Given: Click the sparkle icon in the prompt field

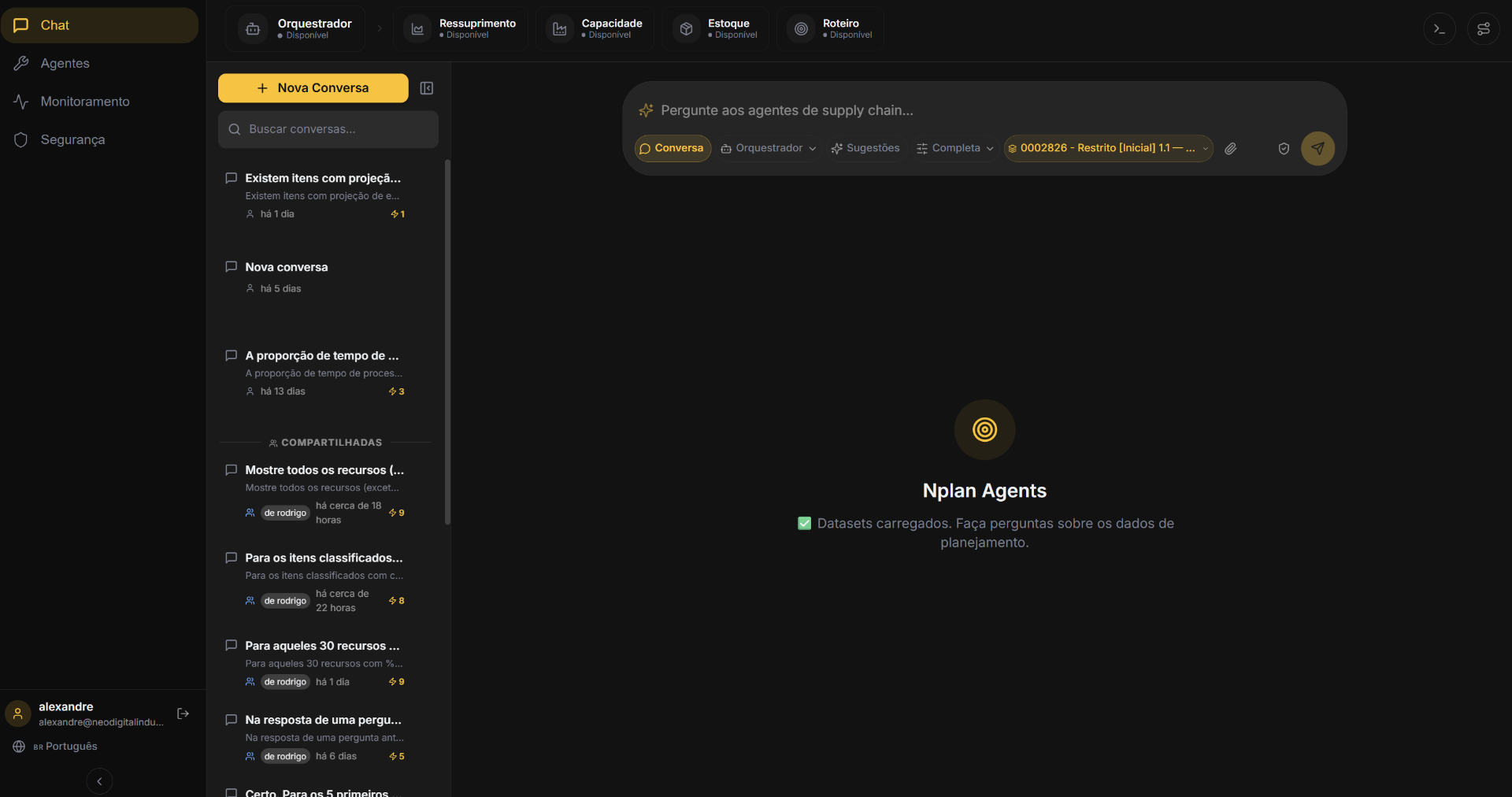Looking at the screenshot, I should (646, 110).
